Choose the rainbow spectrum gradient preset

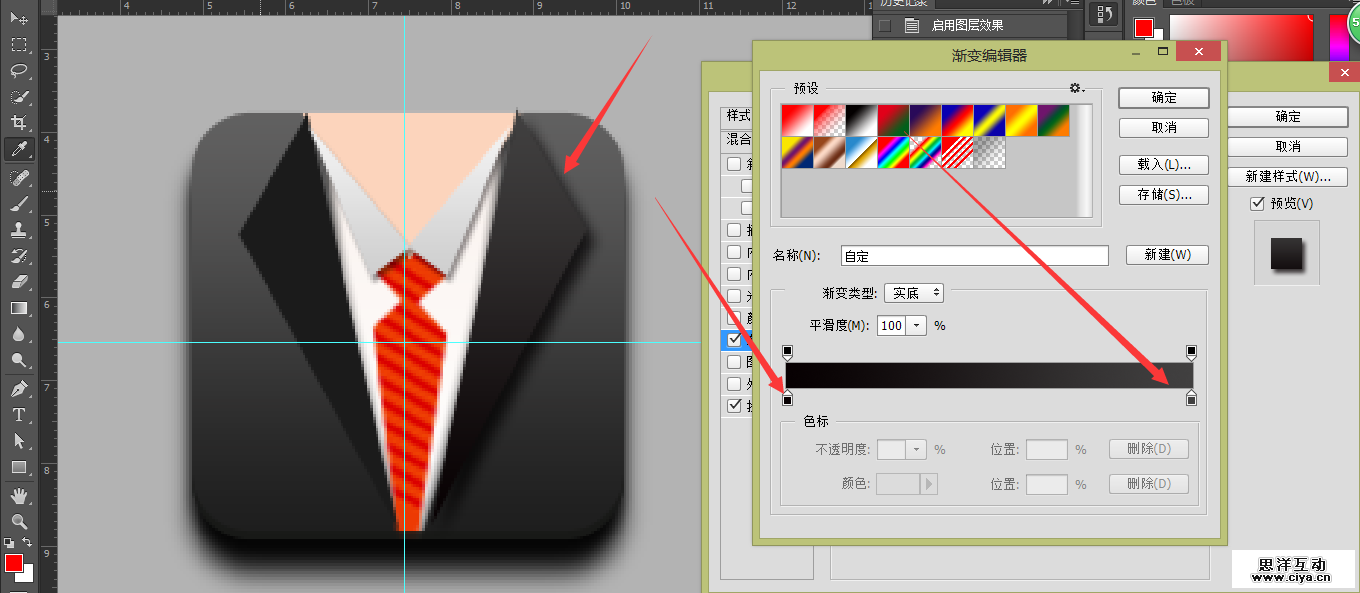click(893, 153)
